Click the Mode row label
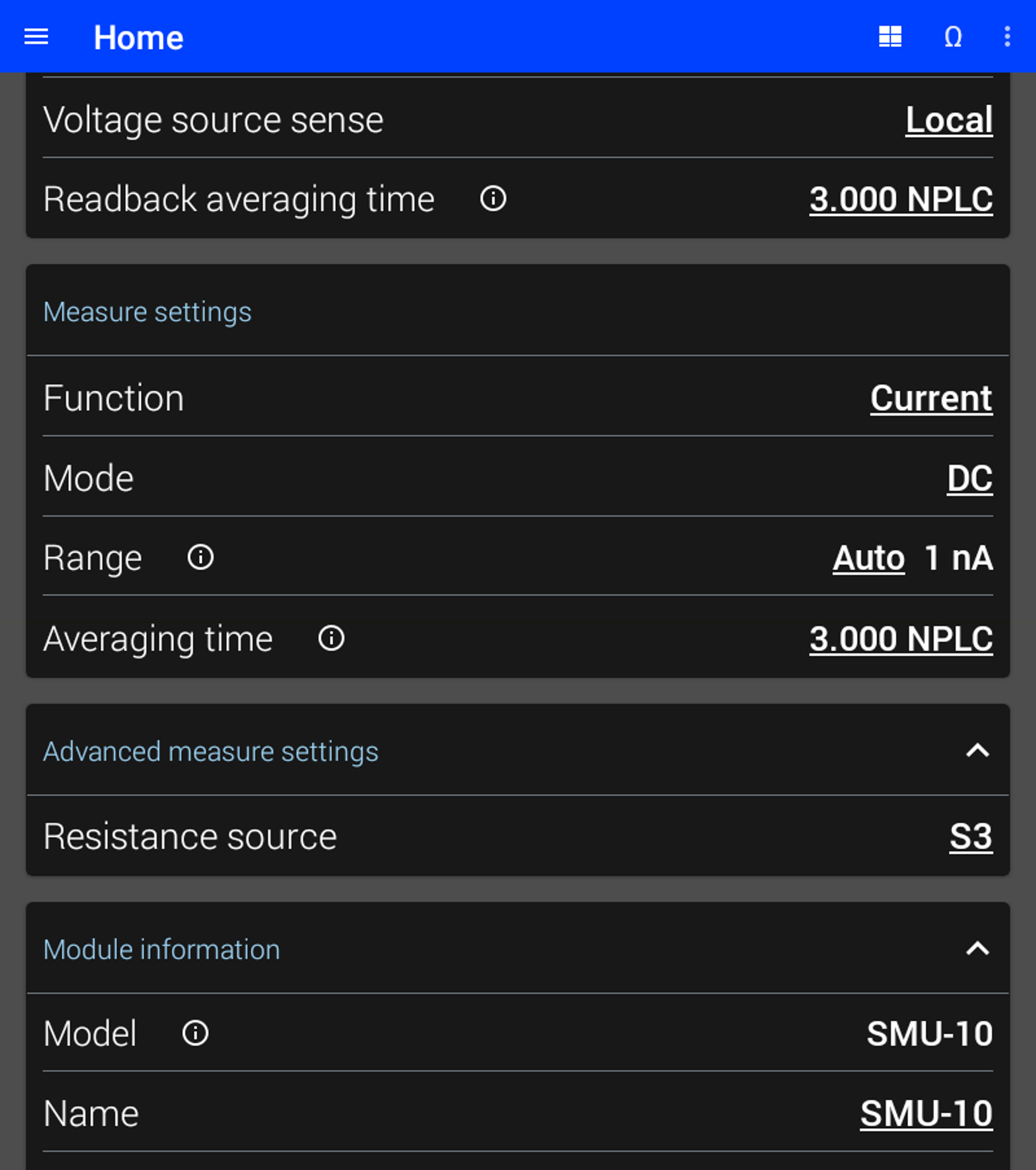 (x=89, y=478)
